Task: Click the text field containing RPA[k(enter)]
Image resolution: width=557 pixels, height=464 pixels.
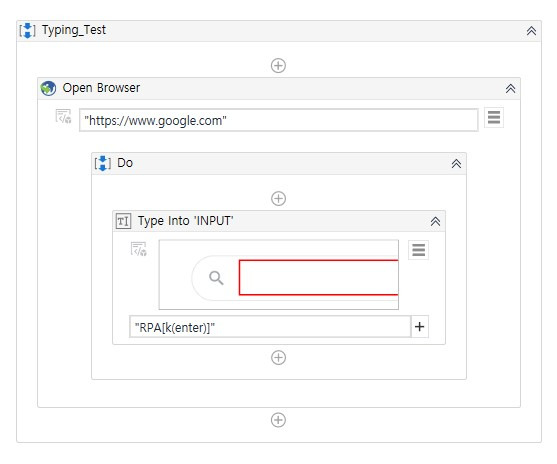Action: [270, 327]
